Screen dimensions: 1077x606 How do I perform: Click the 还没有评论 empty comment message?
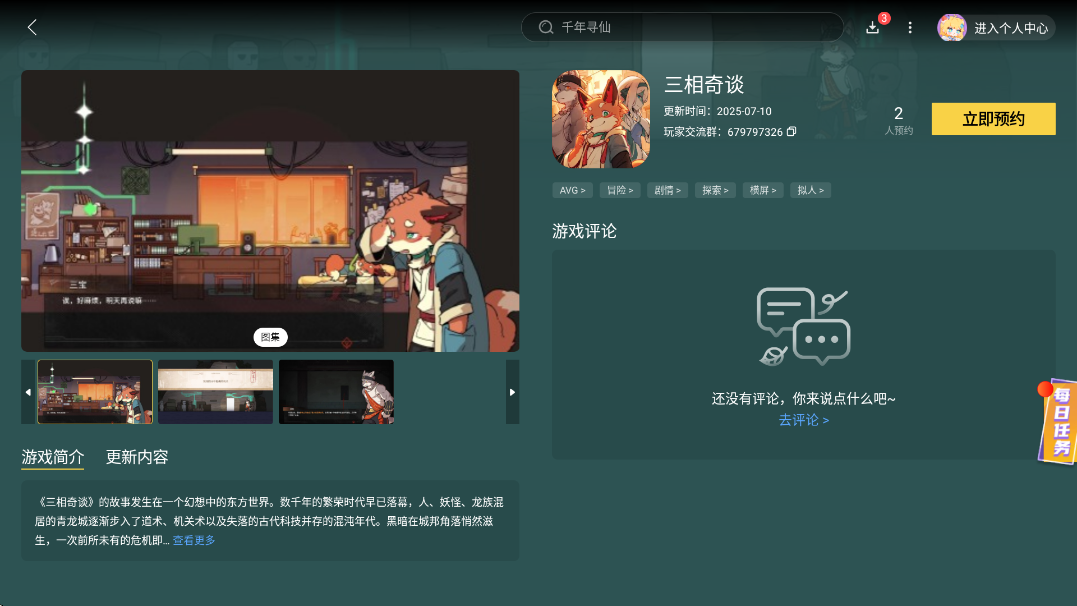tap(804, 399)
